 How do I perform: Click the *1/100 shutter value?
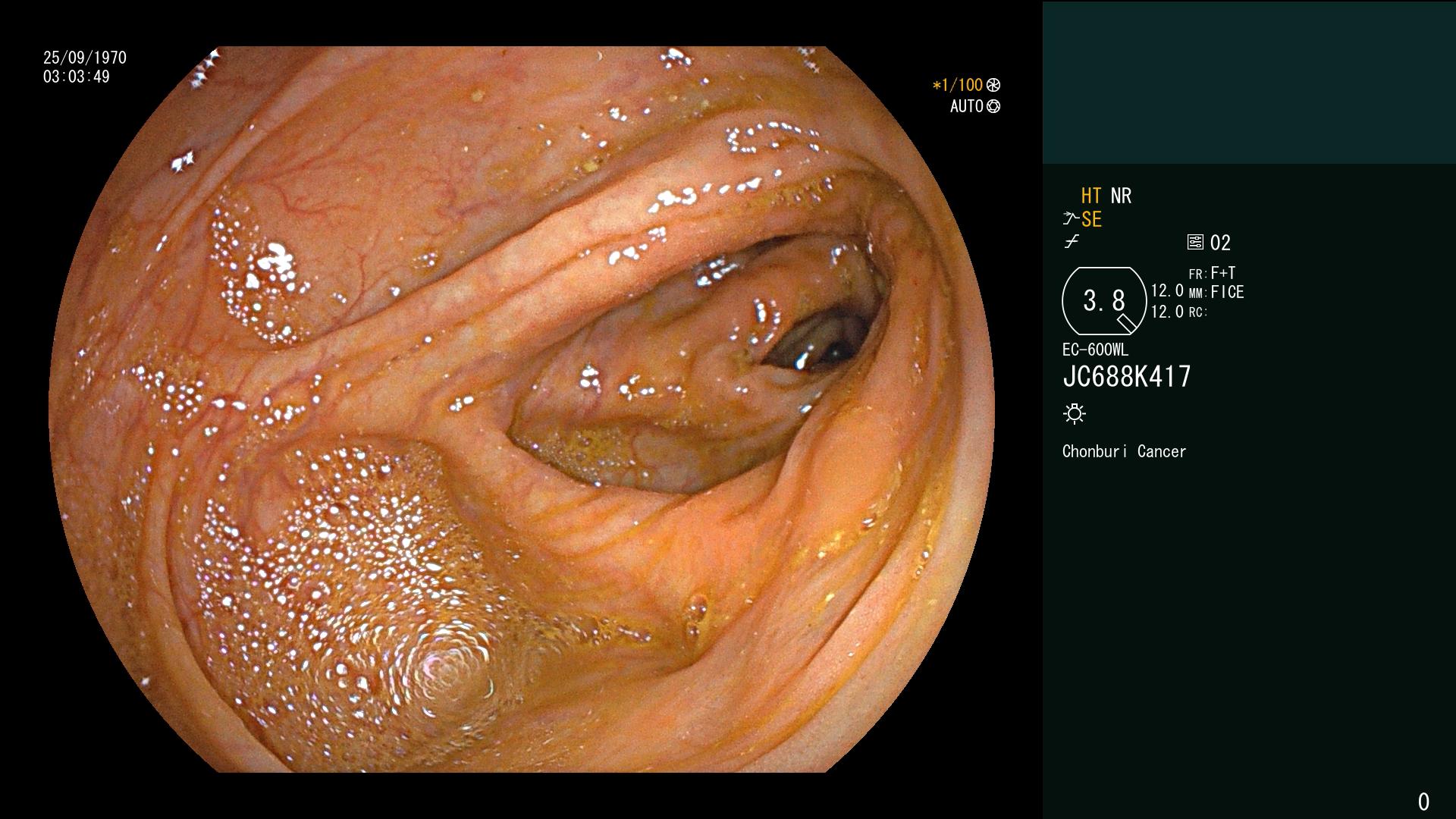pyautogui.click(x=957, y=85)
